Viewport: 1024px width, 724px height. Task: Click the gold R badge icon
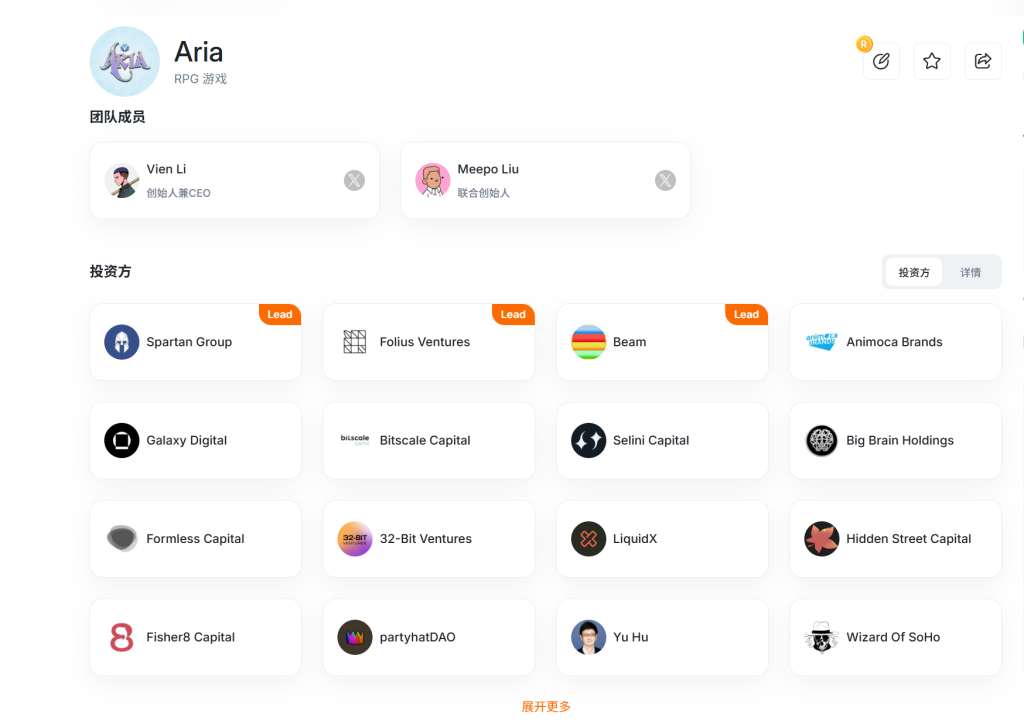pos(864,44)
